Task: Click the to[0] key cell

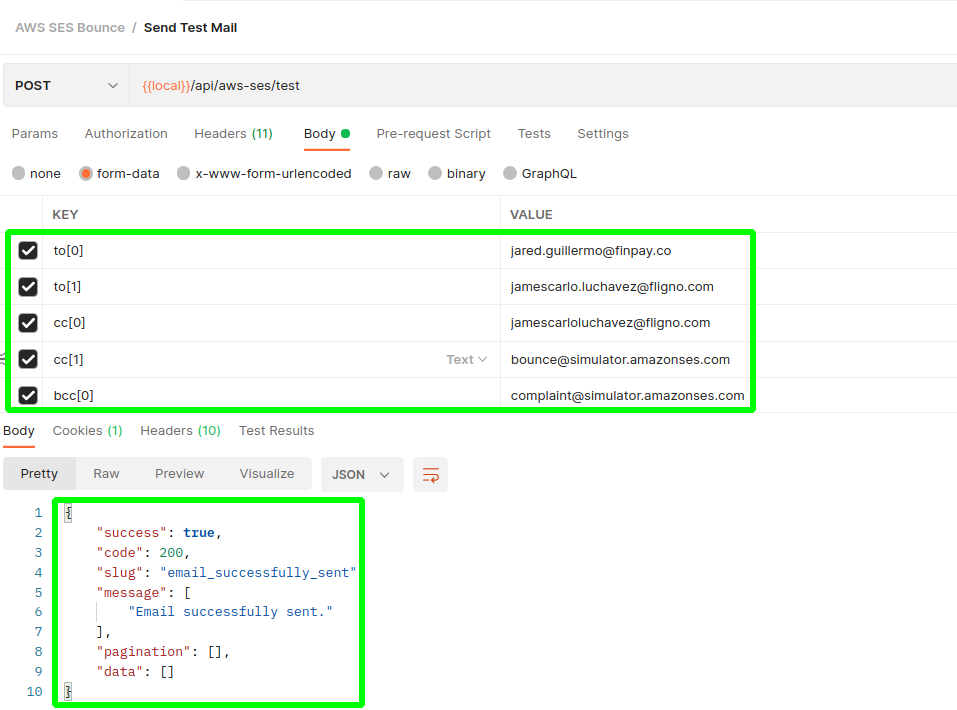Action: pos(272,250)
